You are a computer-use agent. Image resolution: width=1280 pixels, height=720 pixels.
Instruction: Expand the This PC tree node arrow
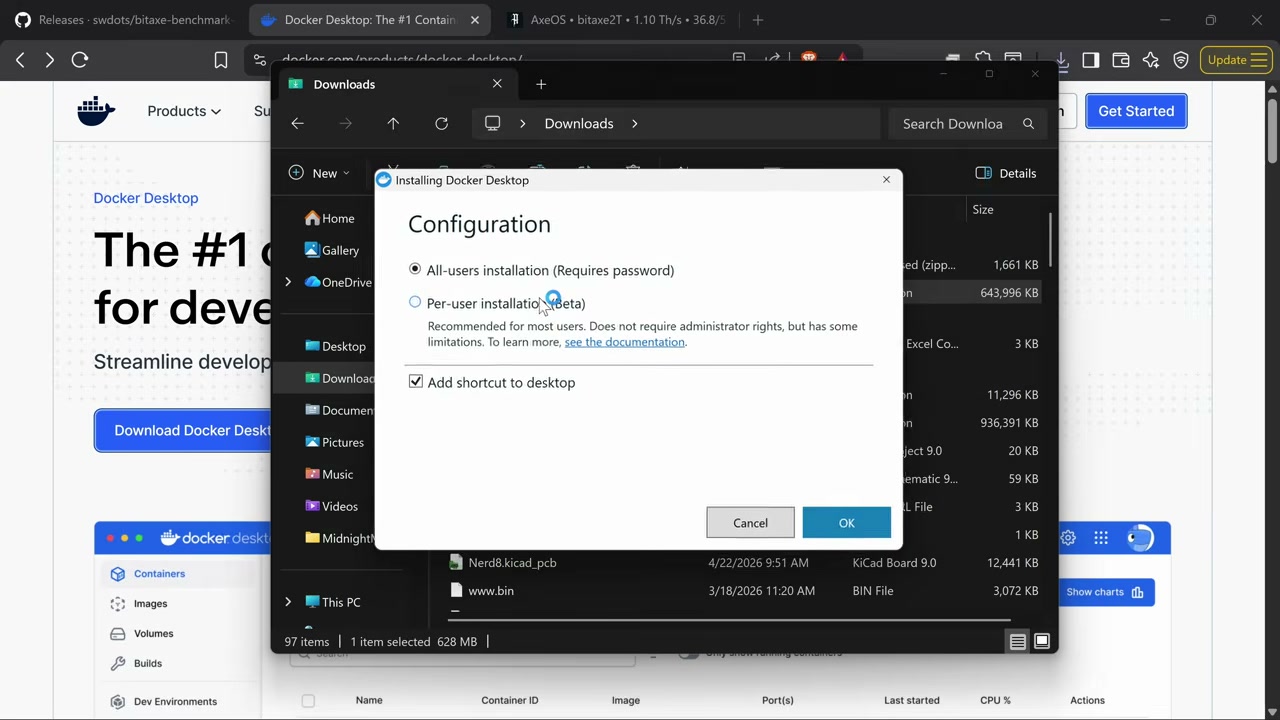(288, 602)
